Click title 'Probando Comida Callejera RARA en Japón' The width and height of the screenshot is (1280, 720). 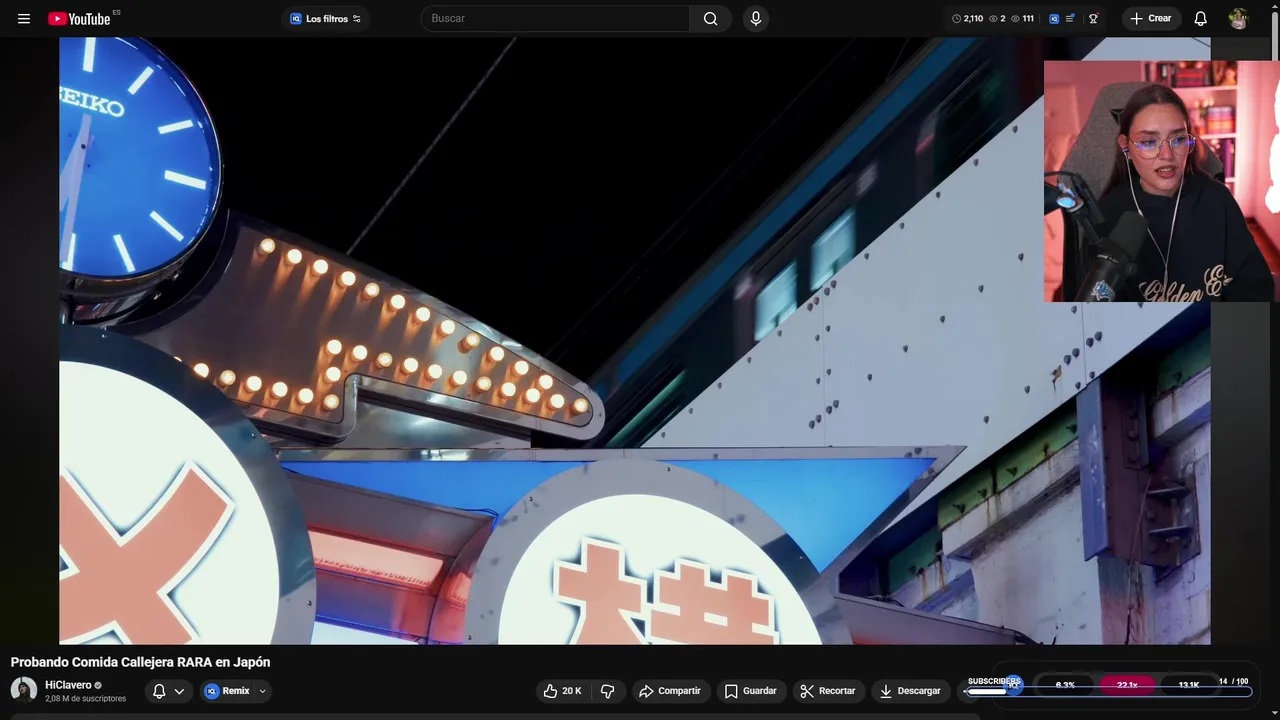pyautogui.click(x=140, y=662)
